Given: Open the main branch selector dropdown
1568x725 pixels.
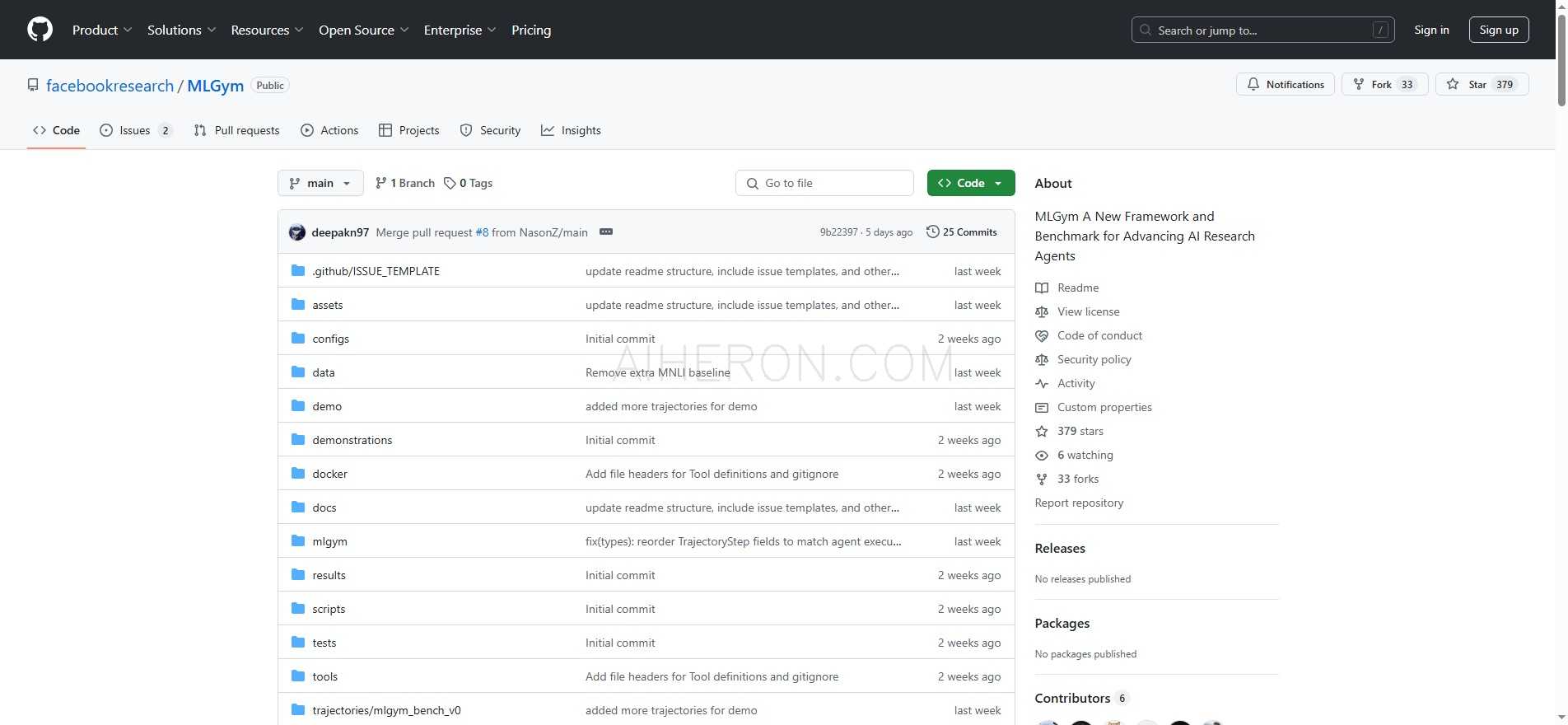Looking at the screenshot, I should pyautogui.click(x=320, y=183).
